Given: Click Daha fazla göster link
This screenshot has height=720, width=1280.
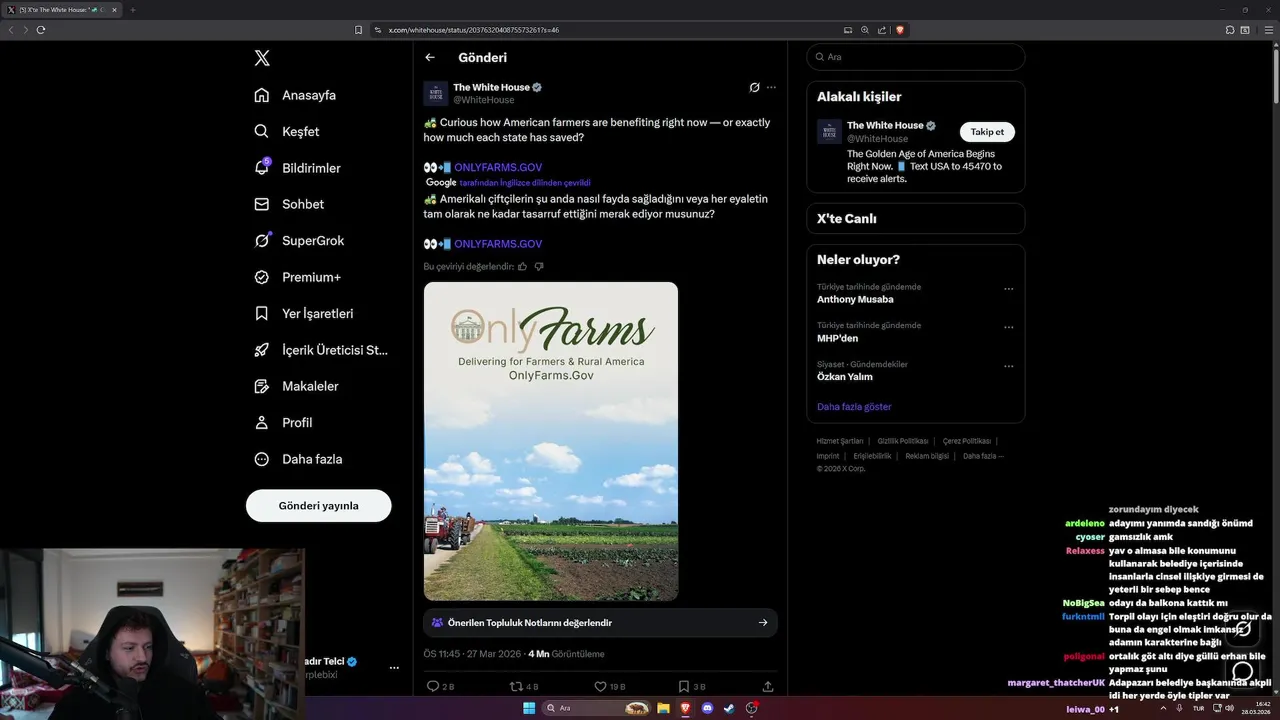Looking at the screenshot, I should (x=854, y=407).
